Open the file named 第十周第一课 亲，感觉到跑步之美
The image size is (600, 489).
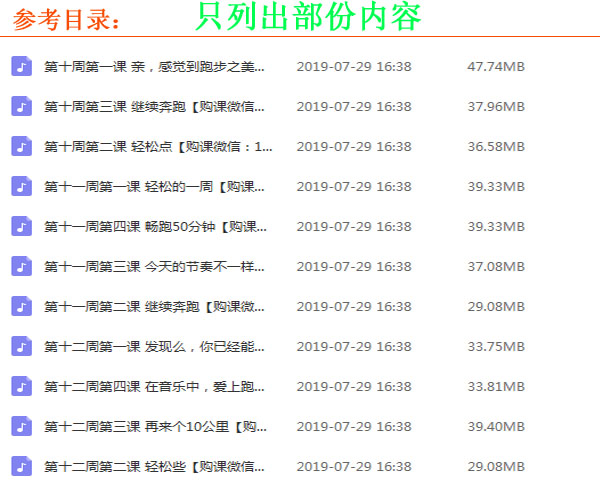(x=155, y=67)
